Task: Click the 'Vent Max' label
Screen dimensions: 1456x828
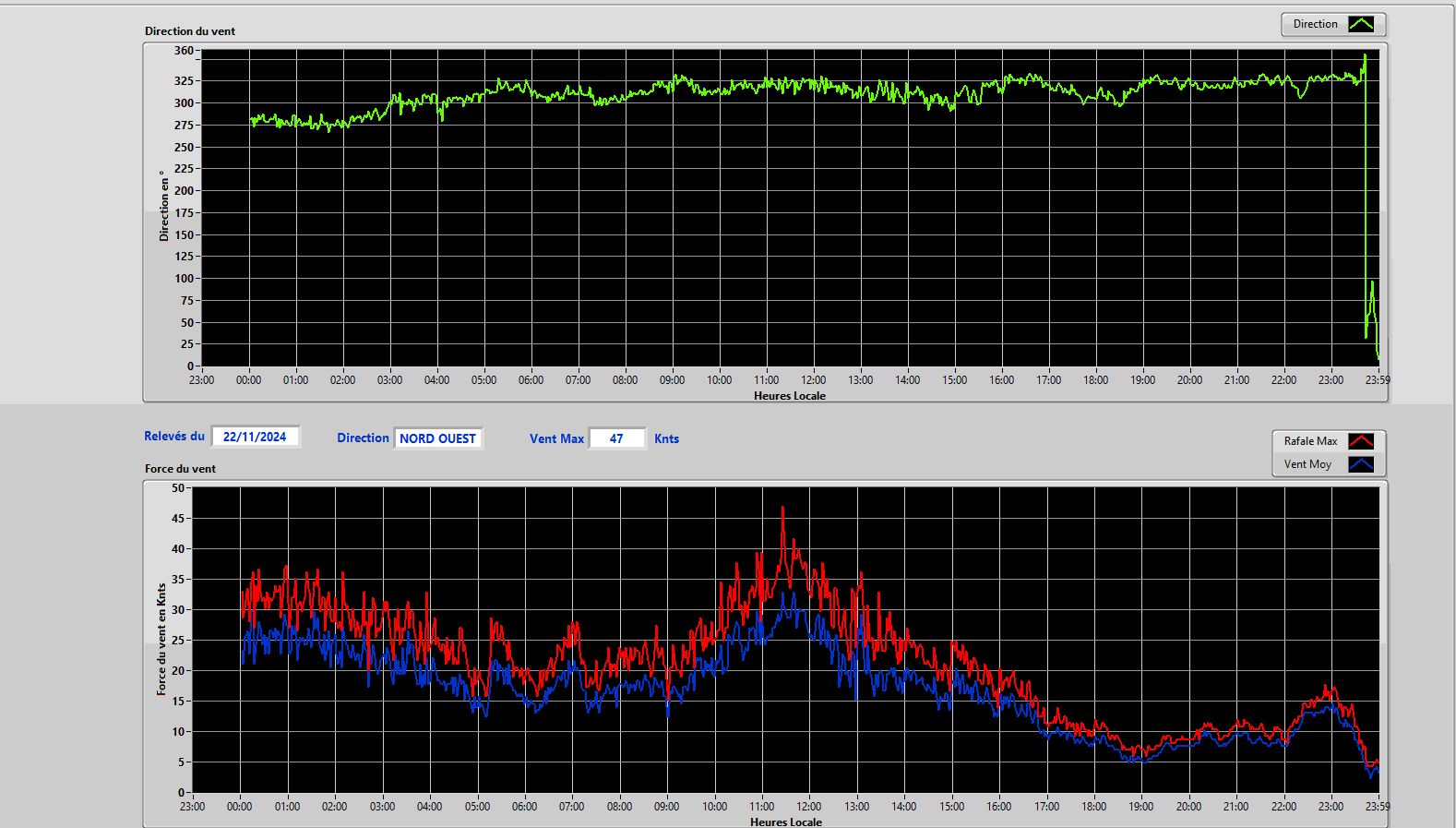Action: tap(556, 438)
